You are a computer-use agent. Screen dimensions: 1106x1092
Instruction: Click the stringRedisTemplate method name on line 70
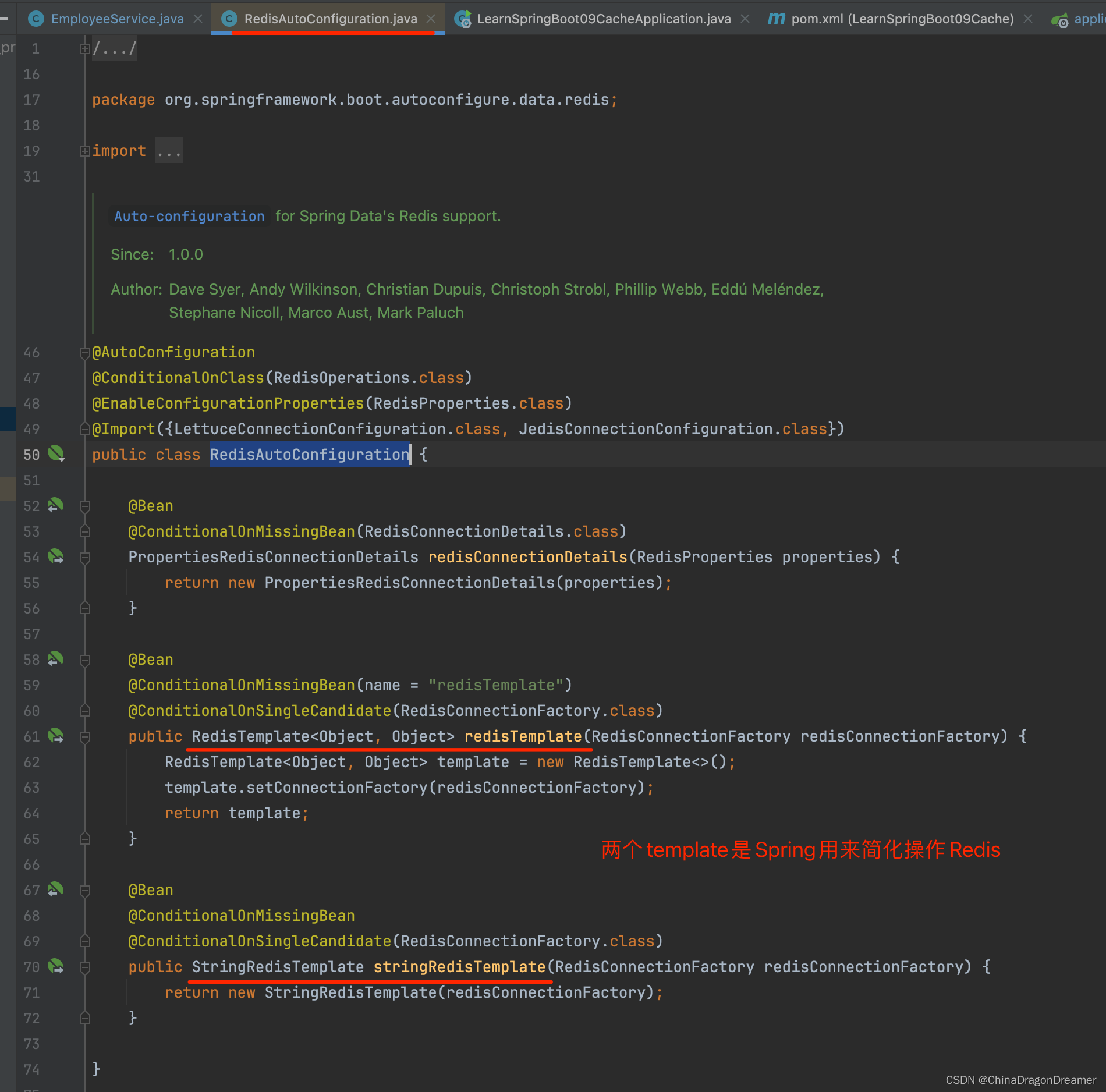pyautogui.click(x=459, y=967)
